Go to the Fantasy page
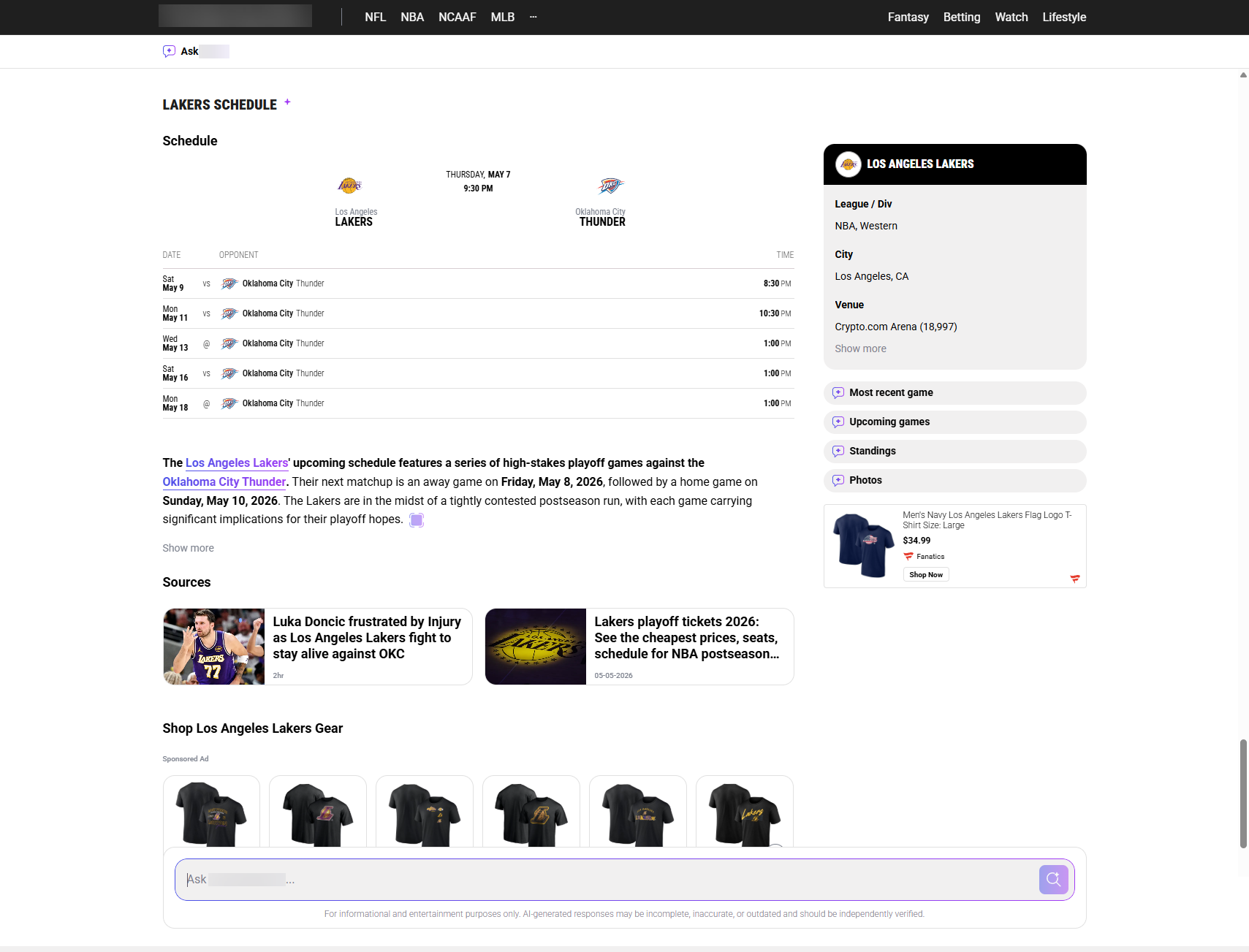This screenshot has width=1249, height=952. pos(908,17)
